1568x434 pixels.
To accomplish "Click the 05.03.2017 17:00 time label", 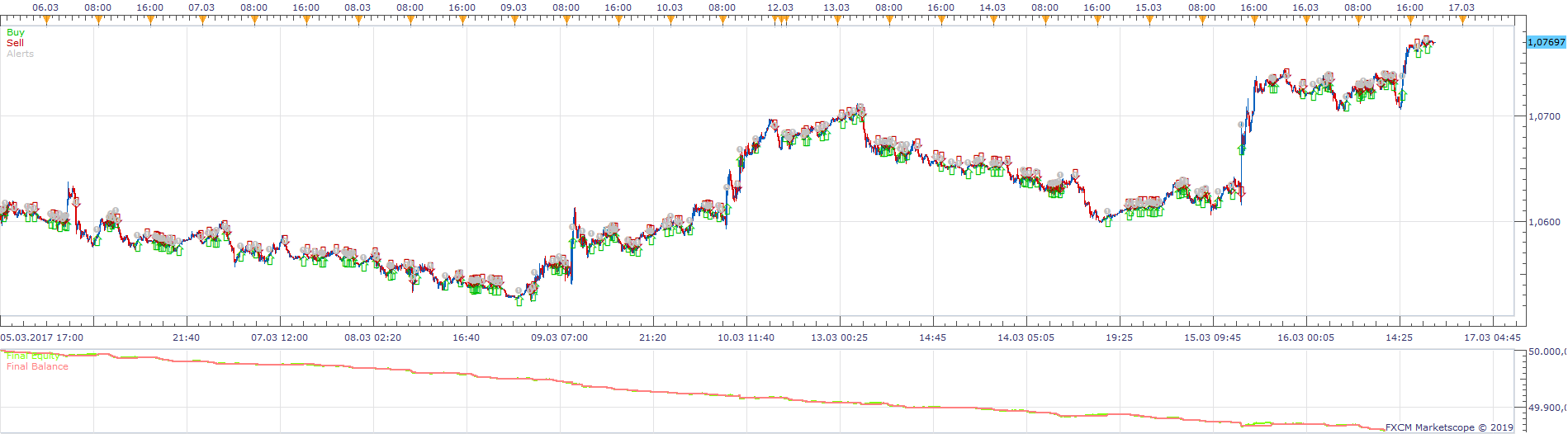I will tap(41, 337).
